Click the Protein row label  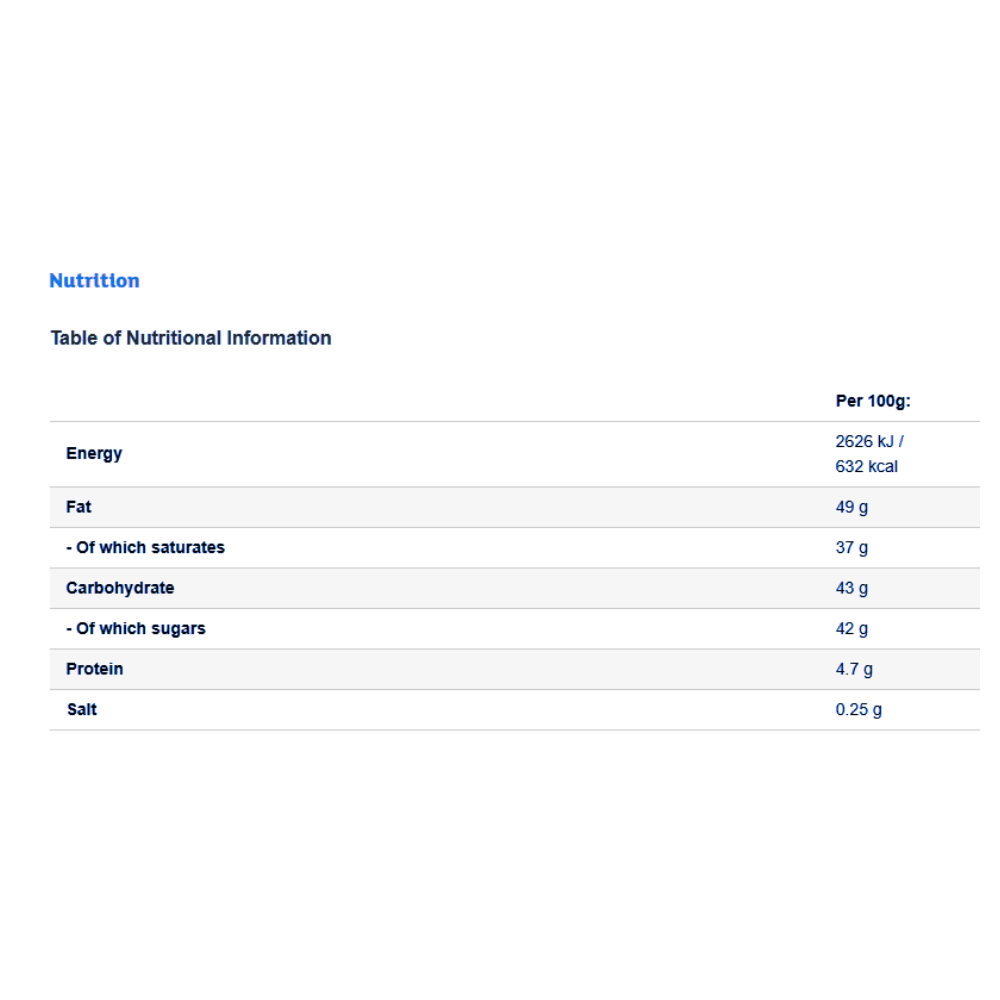(94, 669)
